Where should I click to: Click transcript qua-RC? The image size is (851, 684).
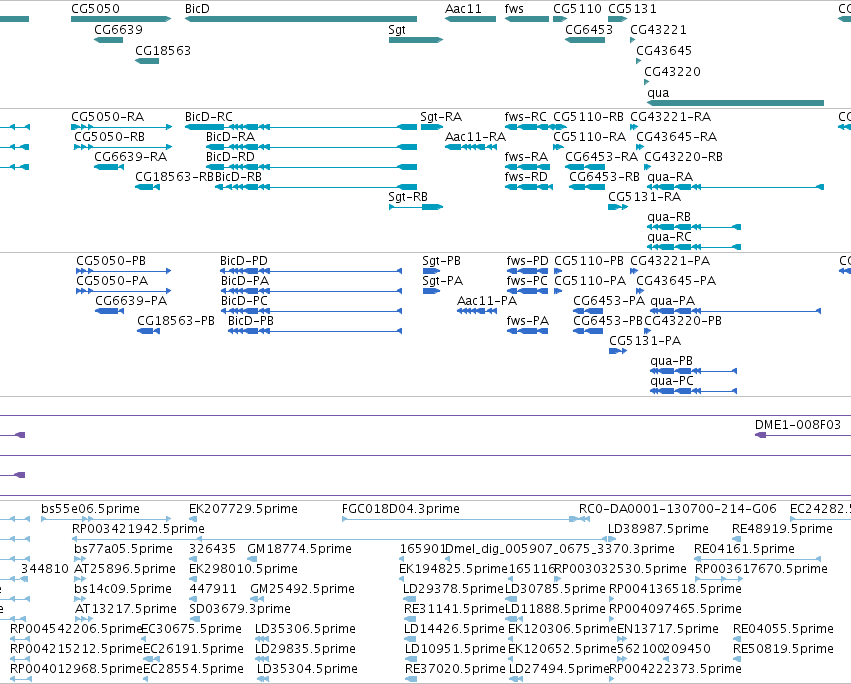pos(694,247)
